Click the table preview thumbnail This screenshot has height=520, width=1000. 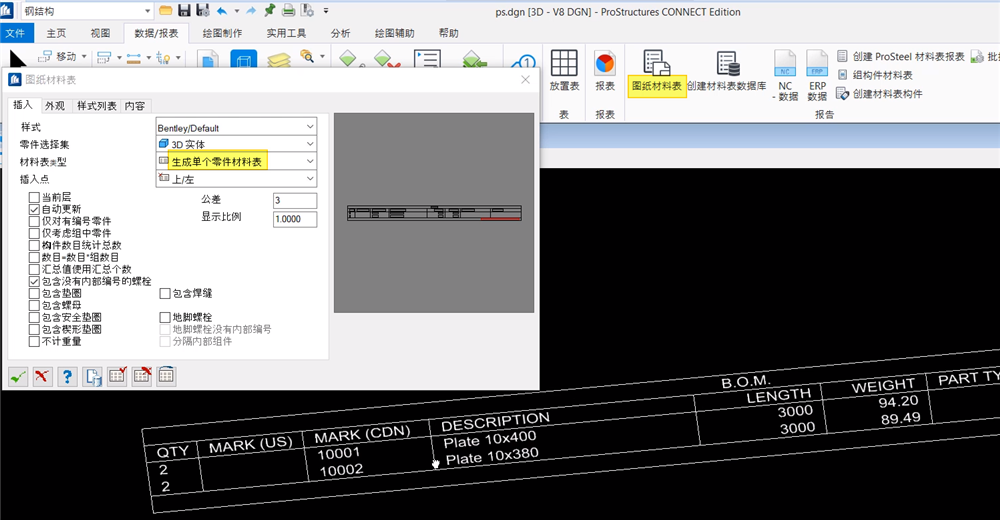point(434,213)
